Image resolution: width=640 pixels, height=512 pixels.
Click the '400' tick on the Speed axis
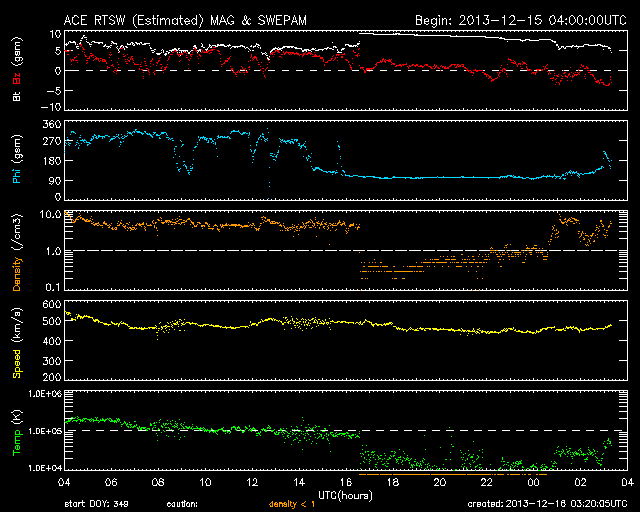(x=52, y=341)
